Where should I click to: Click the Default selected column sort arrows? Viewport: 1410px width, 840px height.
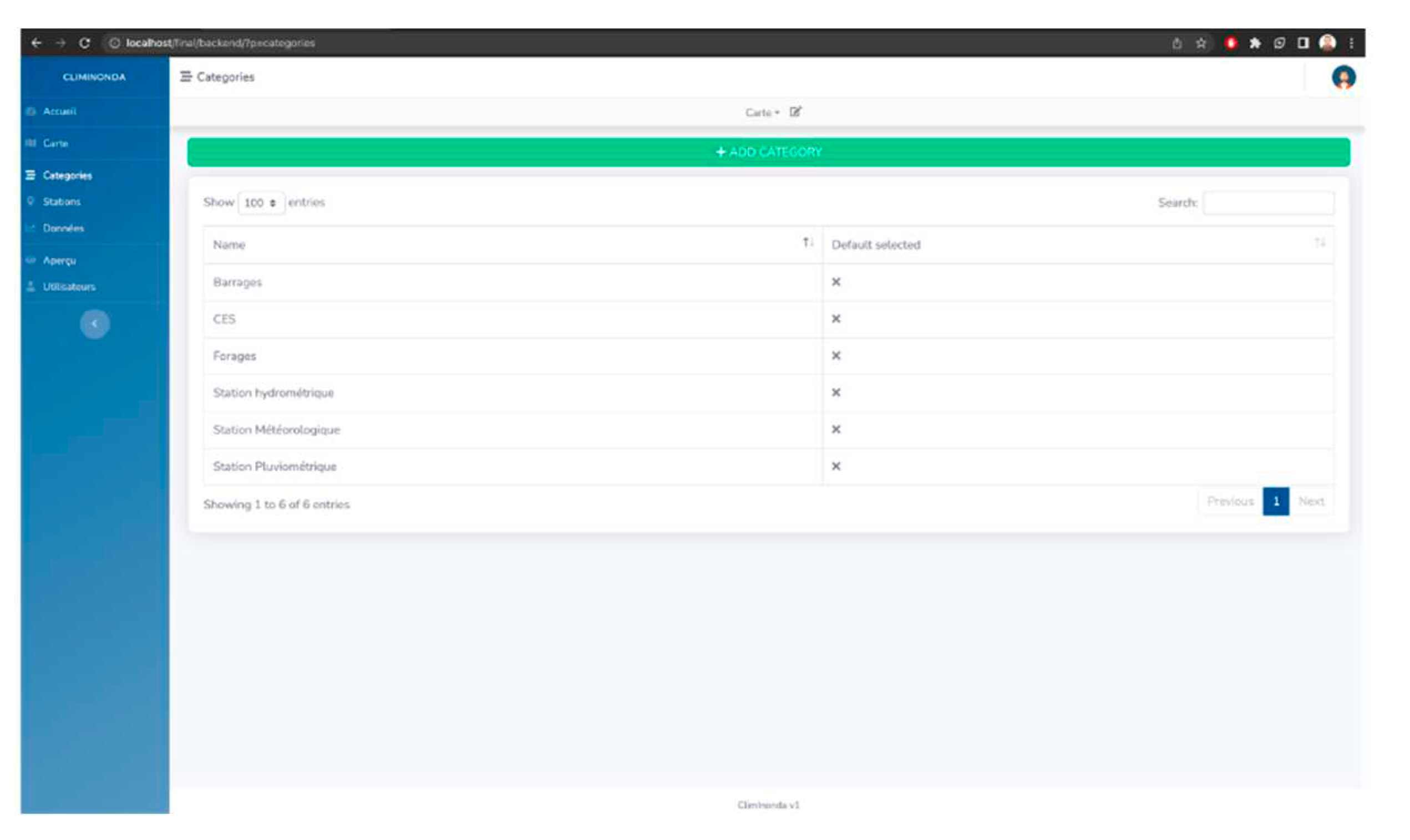[1320, 243]
